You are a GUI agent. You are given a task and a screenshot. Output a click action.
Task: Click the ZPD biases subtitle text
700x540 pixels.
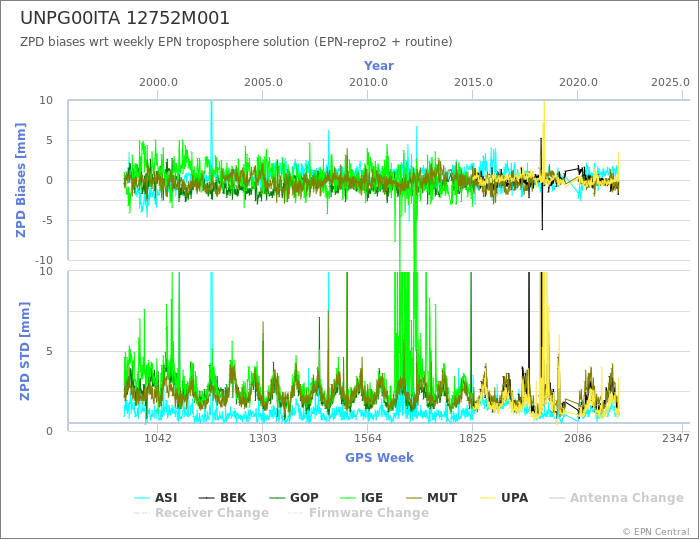pyautogui.click(x=236, y=42)
